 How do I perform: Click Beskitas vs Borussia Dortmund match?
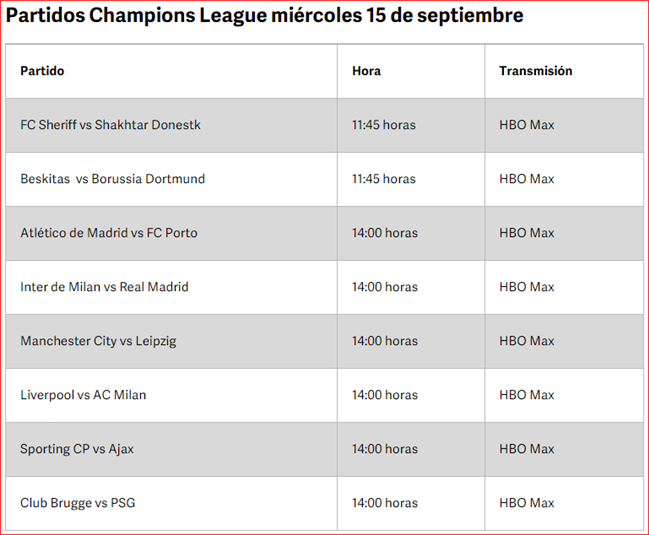point(113,179)
